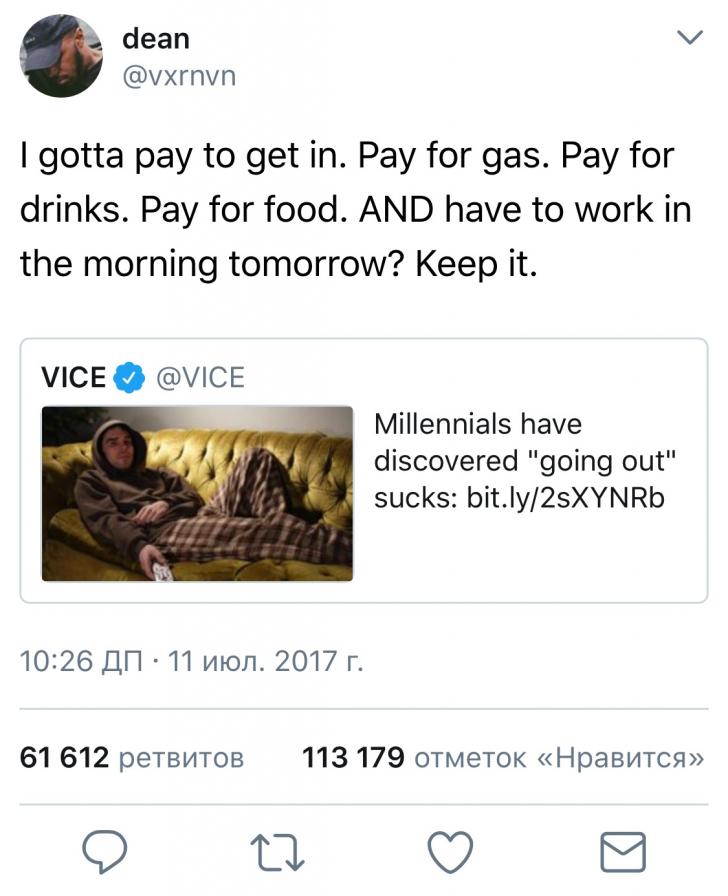Image resolution: width=728 pixels, height=896 pixels.
Task: Share tweet via envelope message icon
Action: pyautogui.click(x=623, y=851)
